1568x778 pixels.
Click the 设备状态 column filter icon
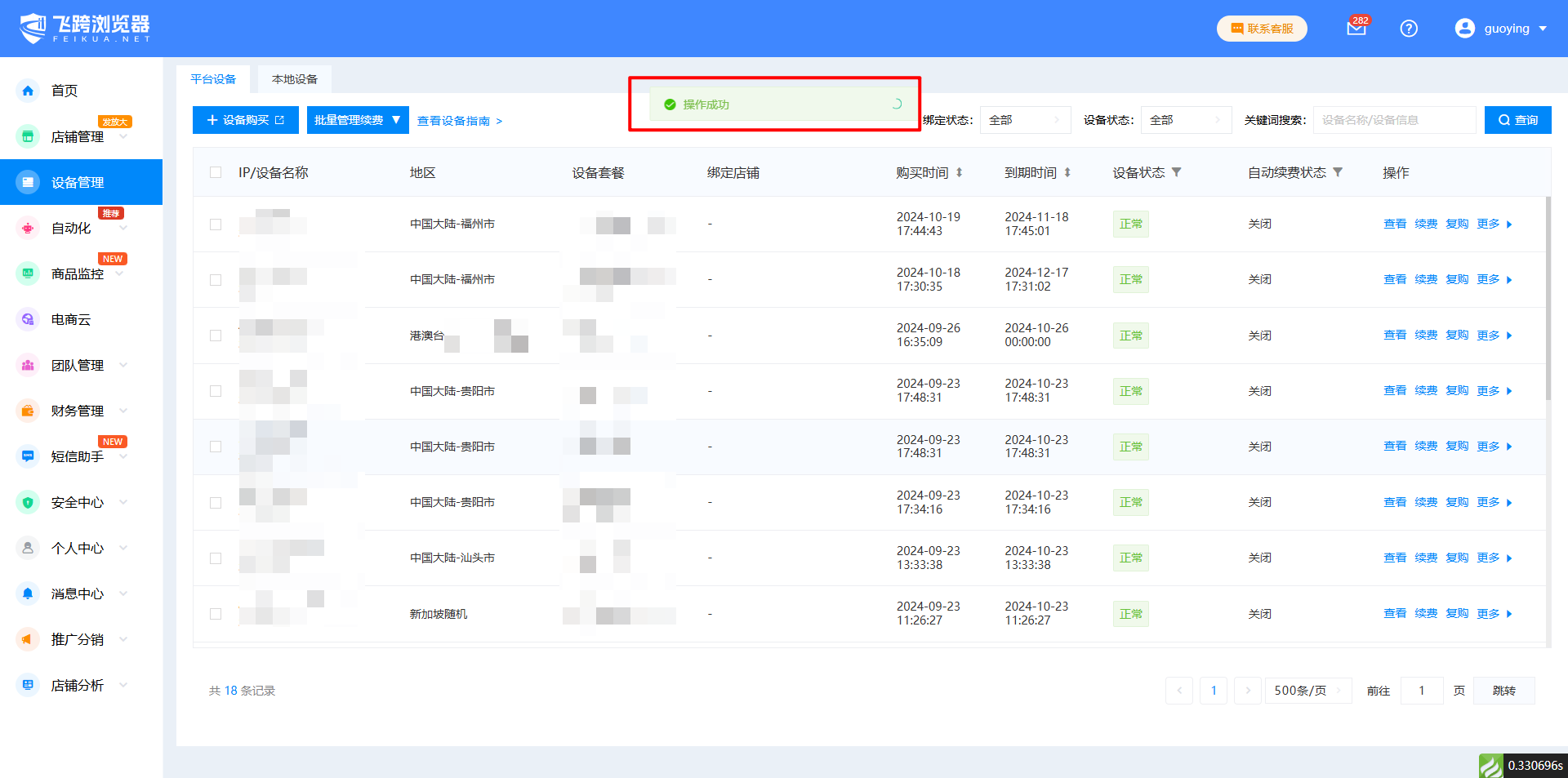1177,172
